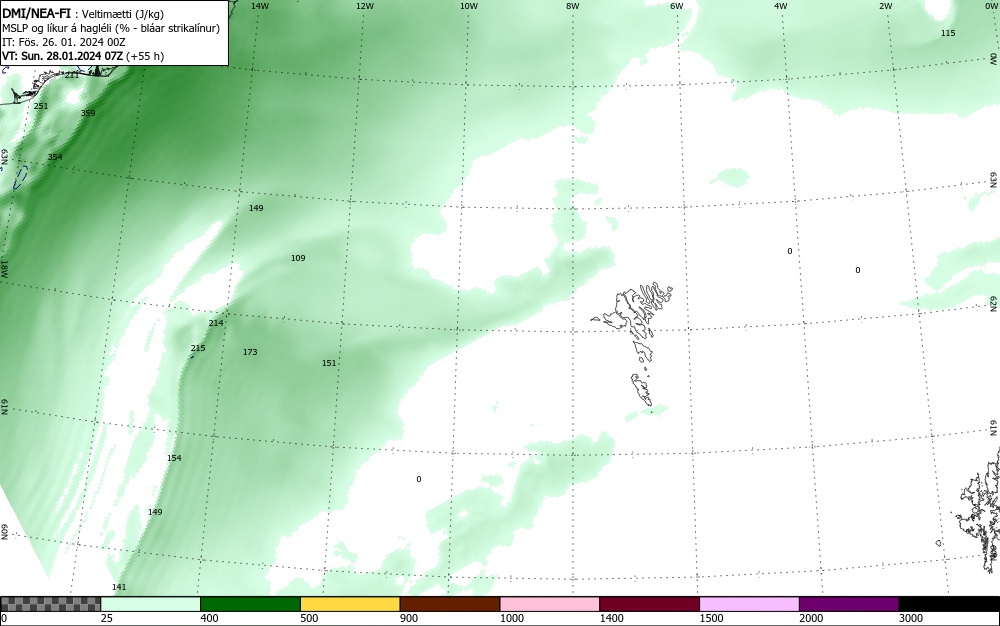Click the map value 151

[329, 363]
